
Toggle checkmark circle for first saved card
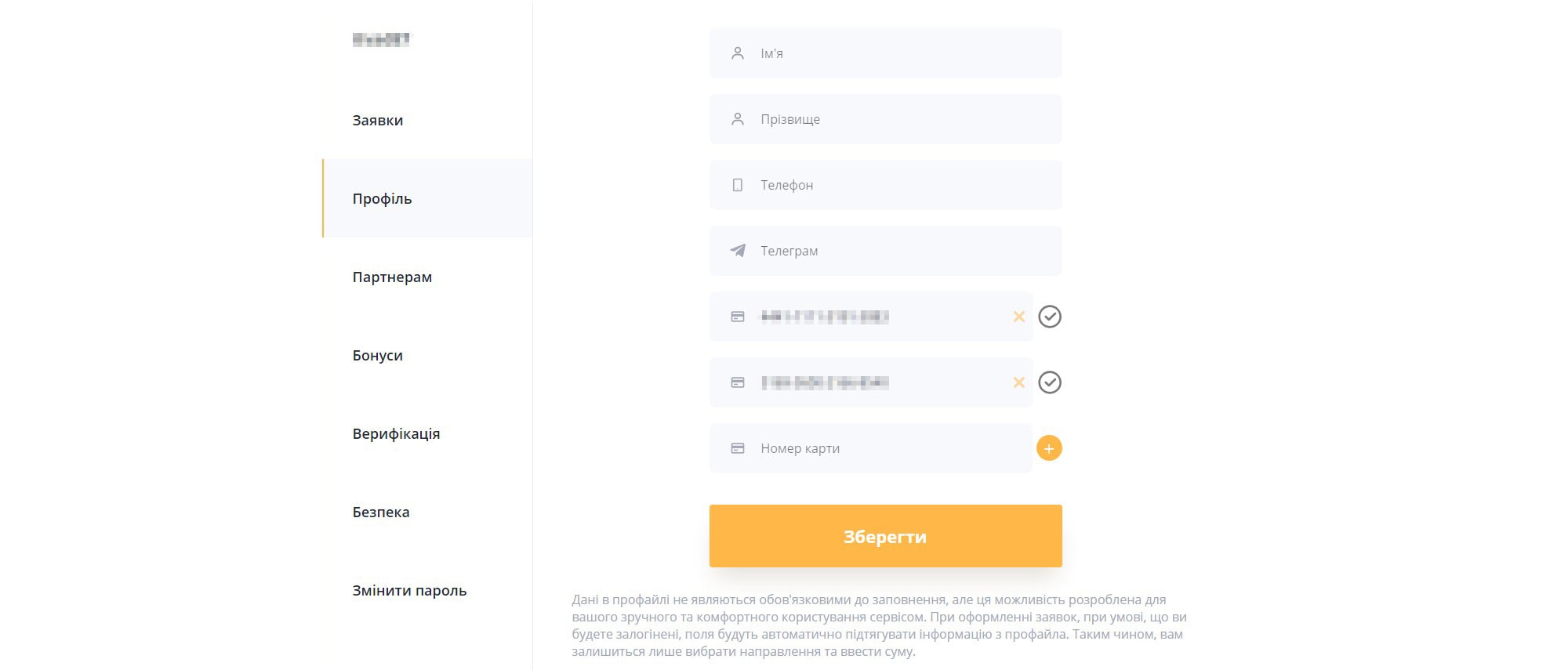pos(1049,317)
